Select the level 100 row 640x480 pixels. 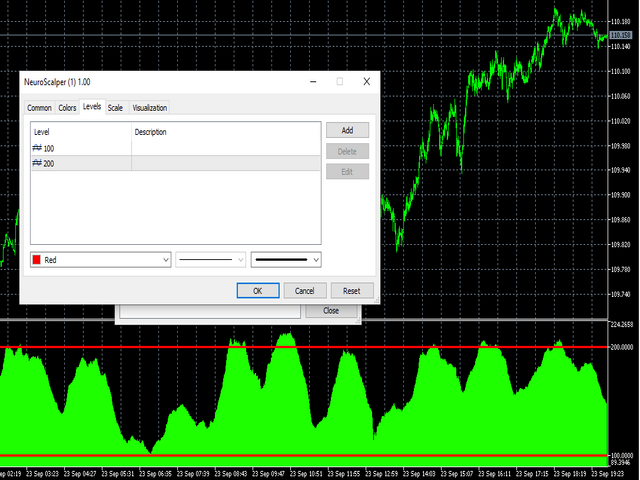176,148
